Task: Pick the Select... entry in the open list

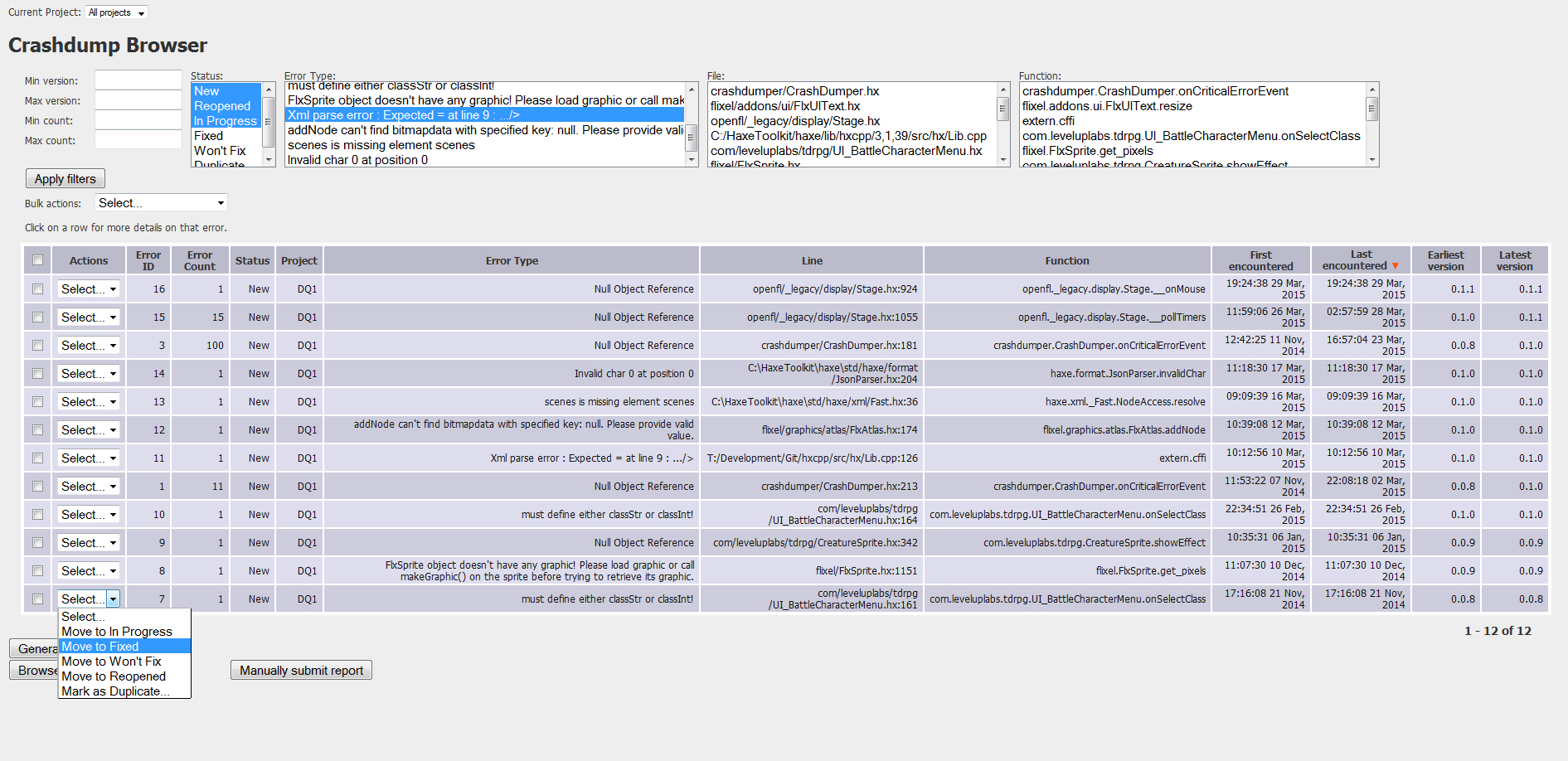Action: pyautogui.click(x=124, y=617)
